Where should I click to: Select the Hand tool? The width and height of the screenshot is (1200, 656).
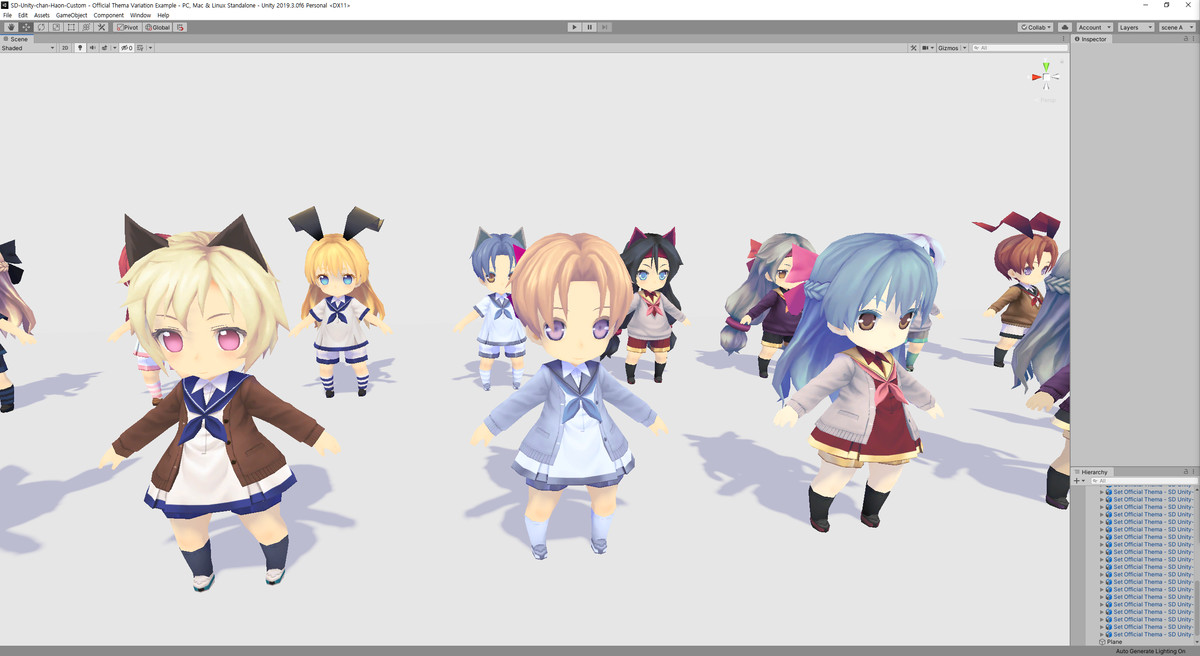(x=11, y=27)
